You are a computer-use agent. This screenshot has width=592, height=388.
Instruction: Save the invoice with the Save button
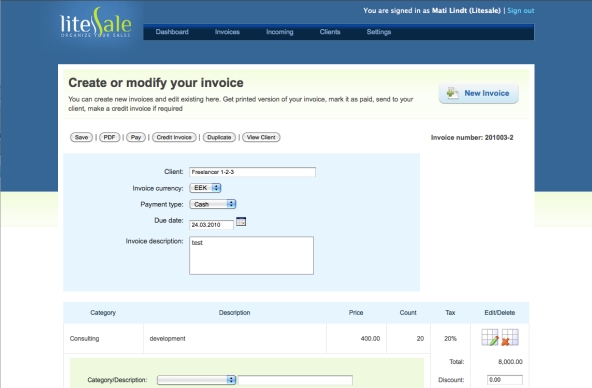81,137
